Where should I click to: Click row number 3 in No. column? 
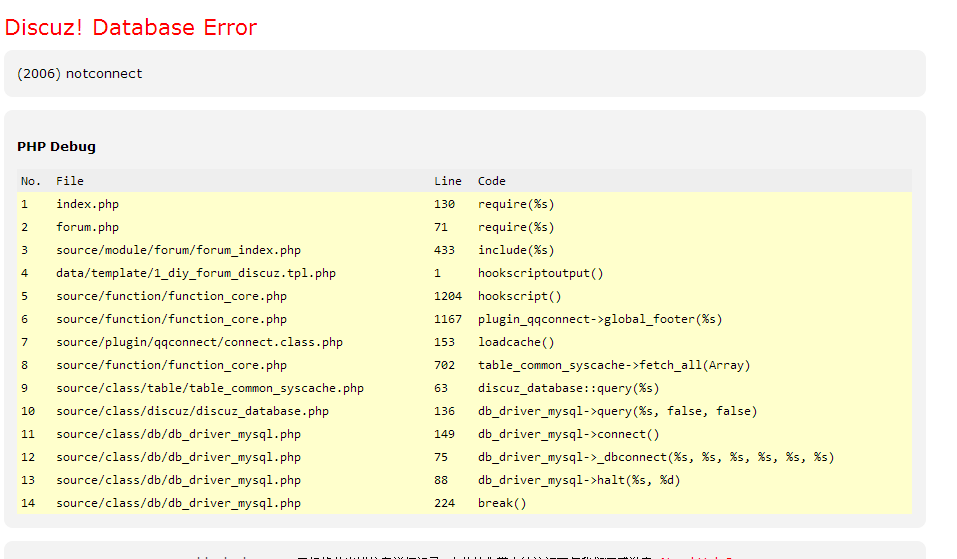tap(24, 250)
